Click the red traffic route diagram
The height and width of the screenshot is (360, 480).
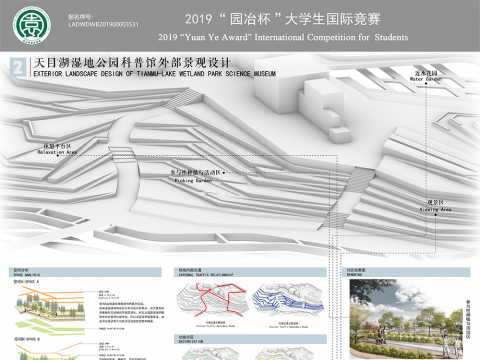click(x=213, y=300)
